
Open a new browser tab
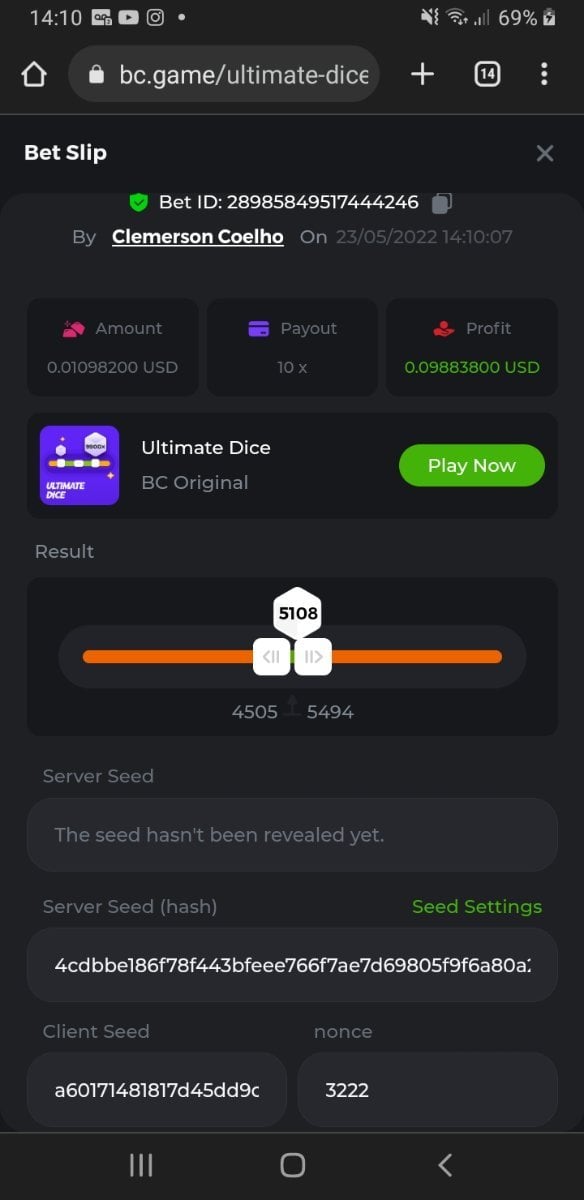click(x=422, y=74)
